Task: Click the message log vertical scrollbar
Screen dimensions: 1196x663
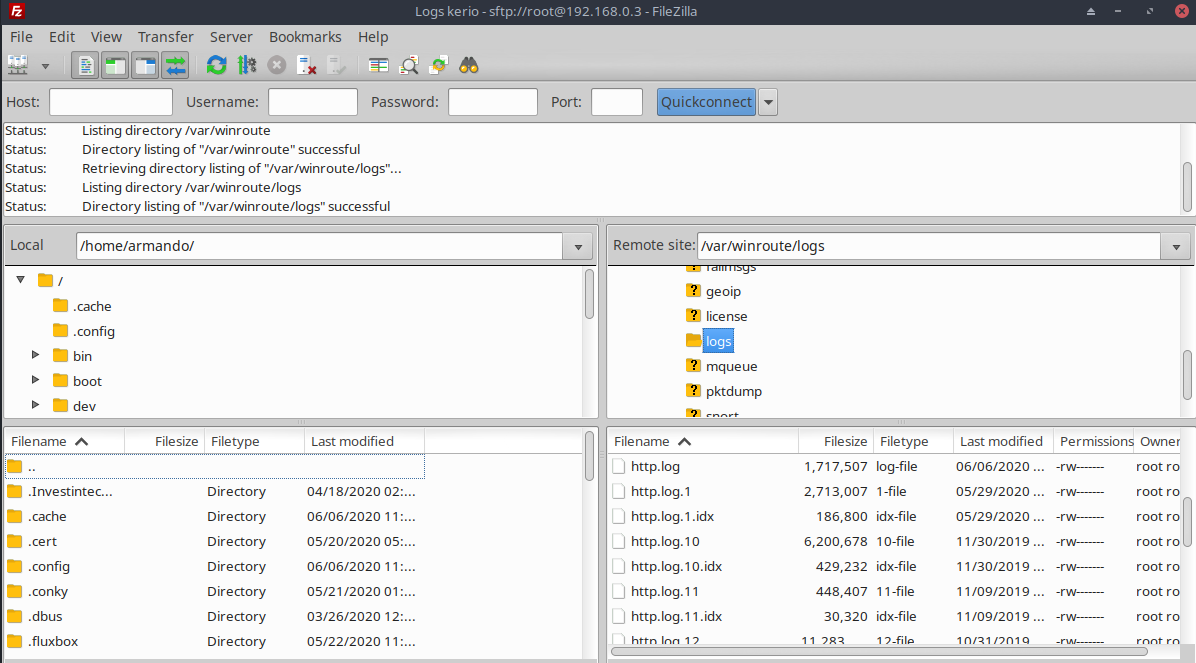Action: [x=1188, y=186]
